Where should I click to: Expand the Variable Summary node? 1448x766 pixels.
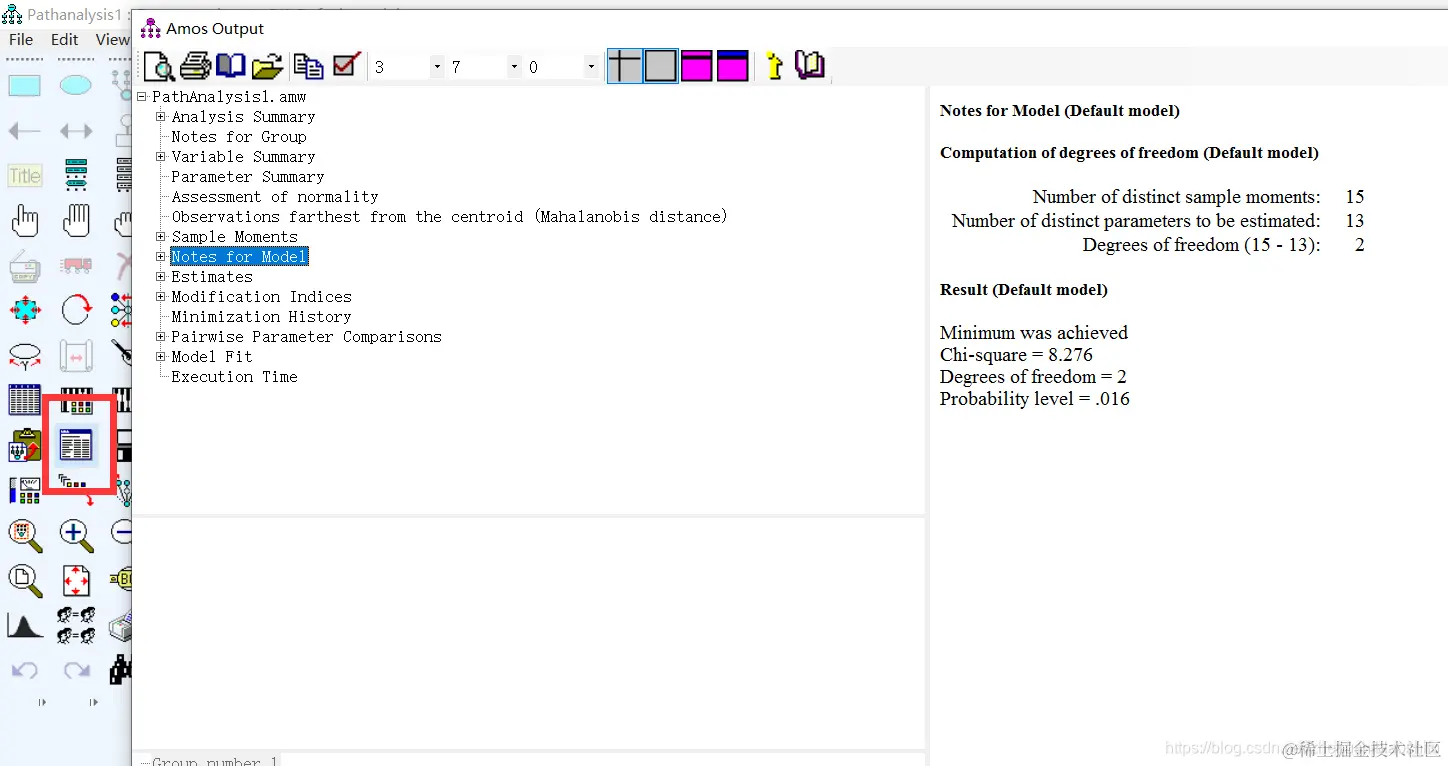click(160, 157)
